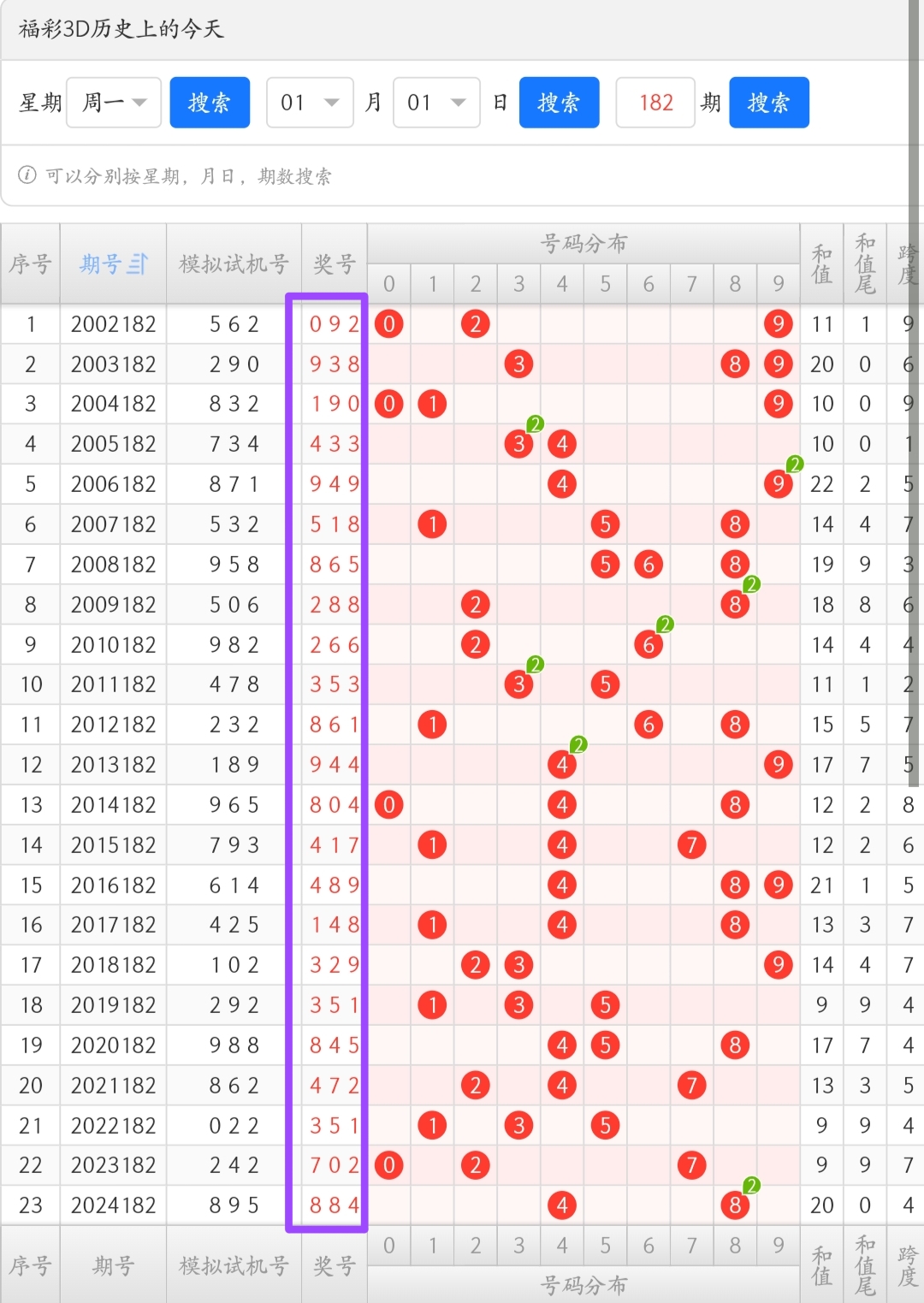Click the 搜索 button next to weekday
924x1303 pixels.
click(x=210, y=102)
